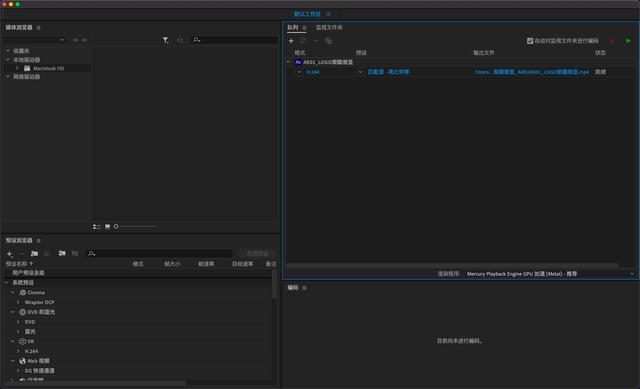Click the 应用预设 (Apply Preset) button
Viewport: 640px width, 389px height.
coord(258,254)
